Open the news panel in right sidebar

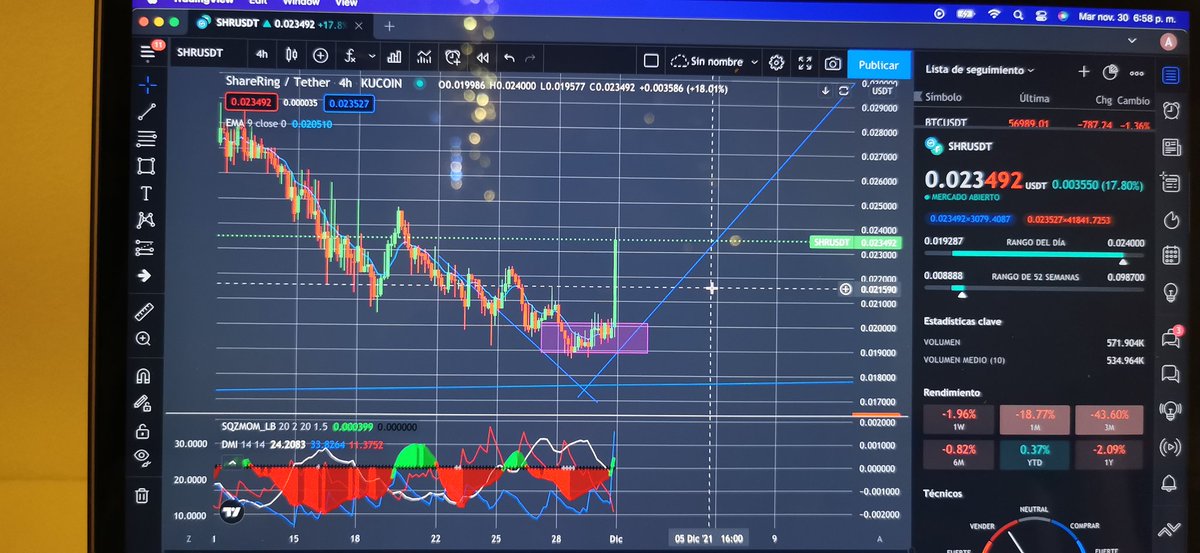tap(1171, 147)
